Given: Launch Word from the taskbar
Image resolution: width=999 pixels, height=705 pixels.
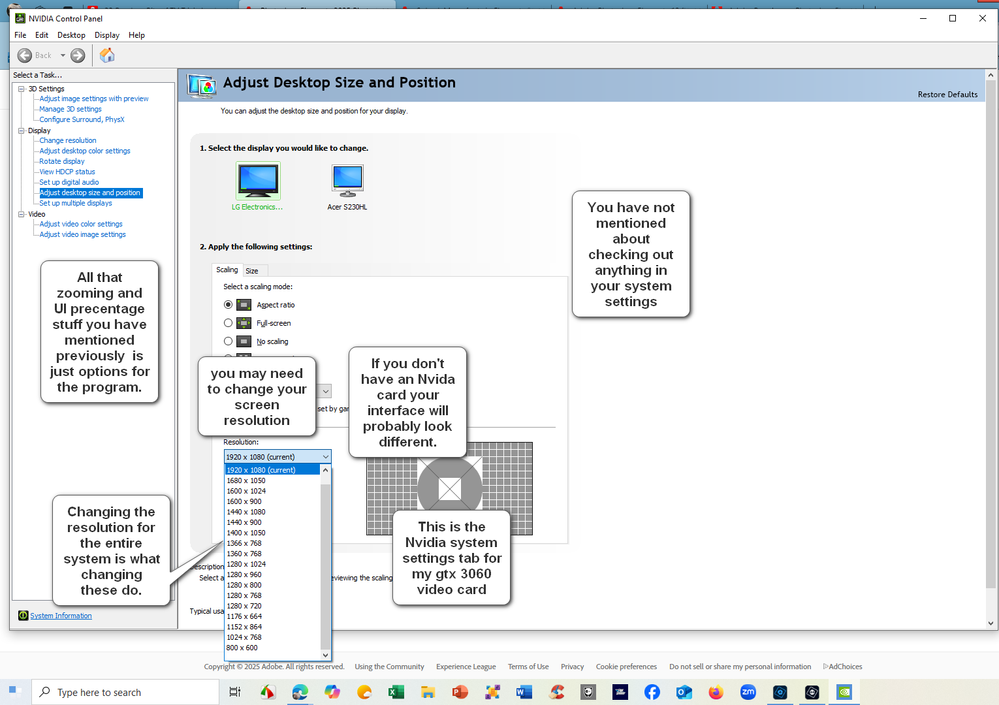Looking at the screenshot, I should pos(524,692).
